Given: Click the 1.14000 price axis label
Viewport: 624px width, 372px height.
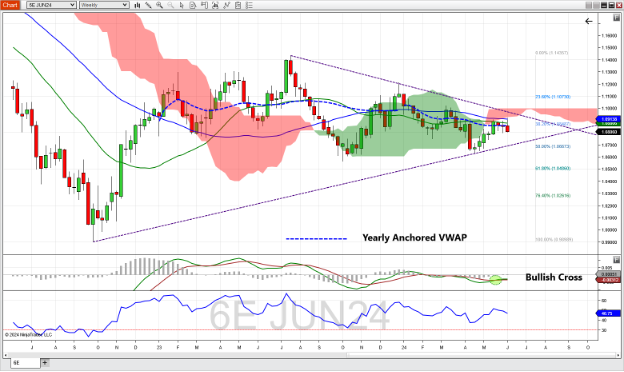Looking at the screenshot, I should pos(609,60).
